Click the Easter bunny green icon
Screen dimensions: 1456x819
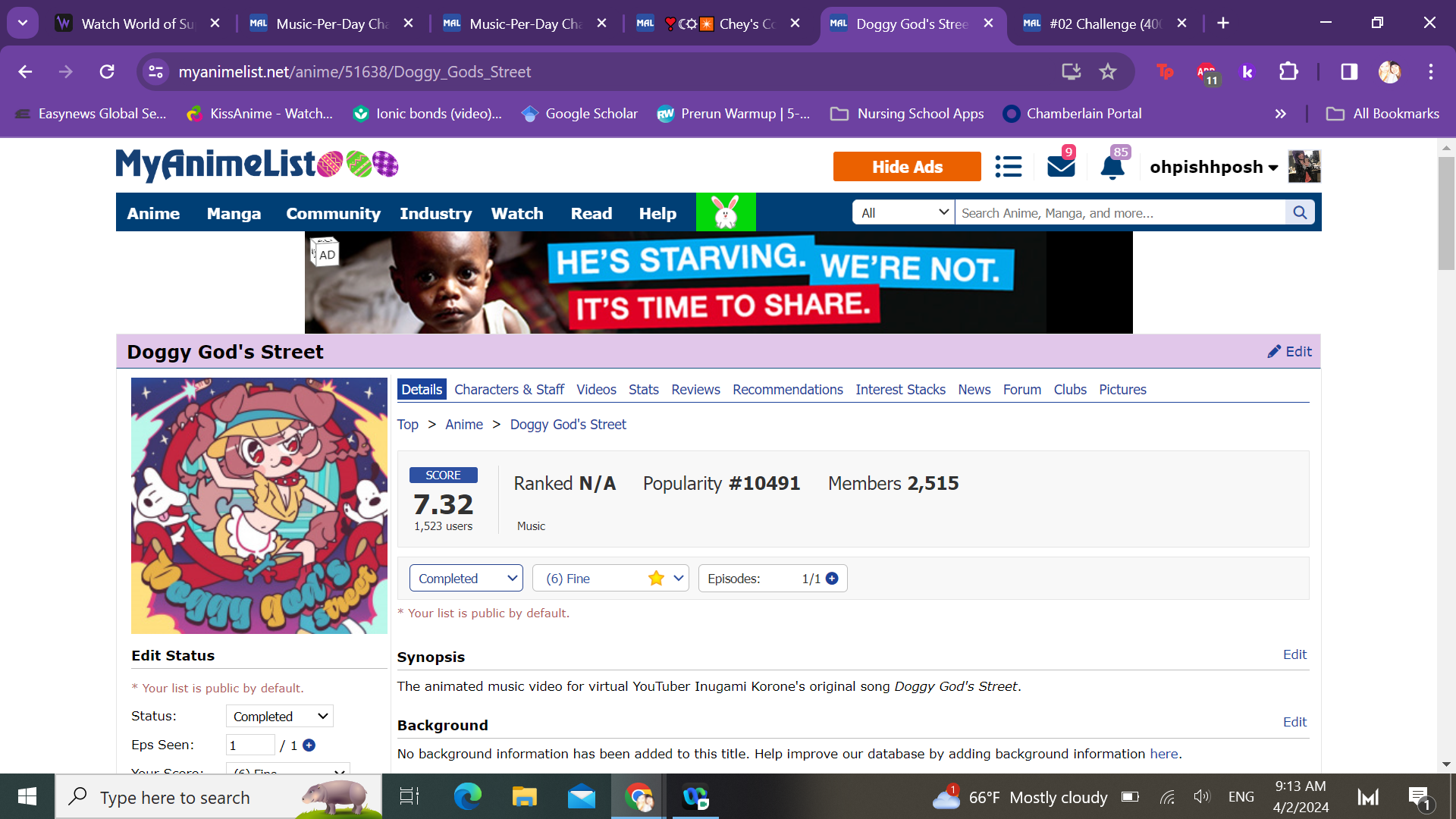coord(726,212)
